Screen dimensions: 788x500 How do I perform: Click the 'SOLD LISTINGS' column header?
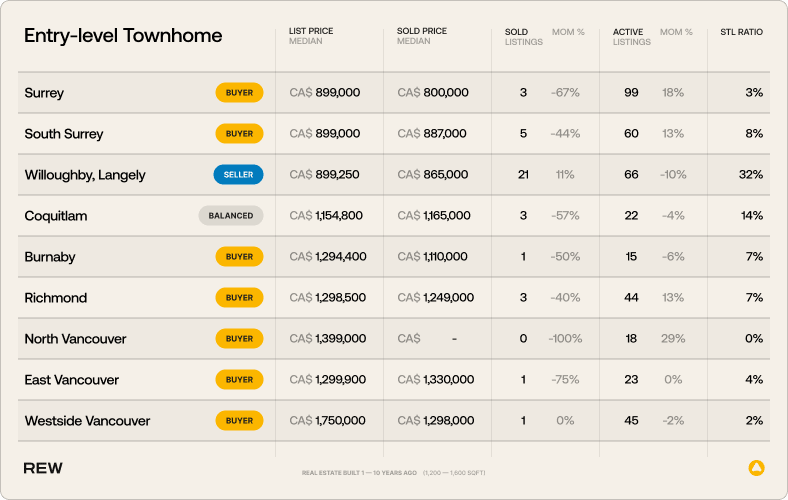[x=524, y=37]
